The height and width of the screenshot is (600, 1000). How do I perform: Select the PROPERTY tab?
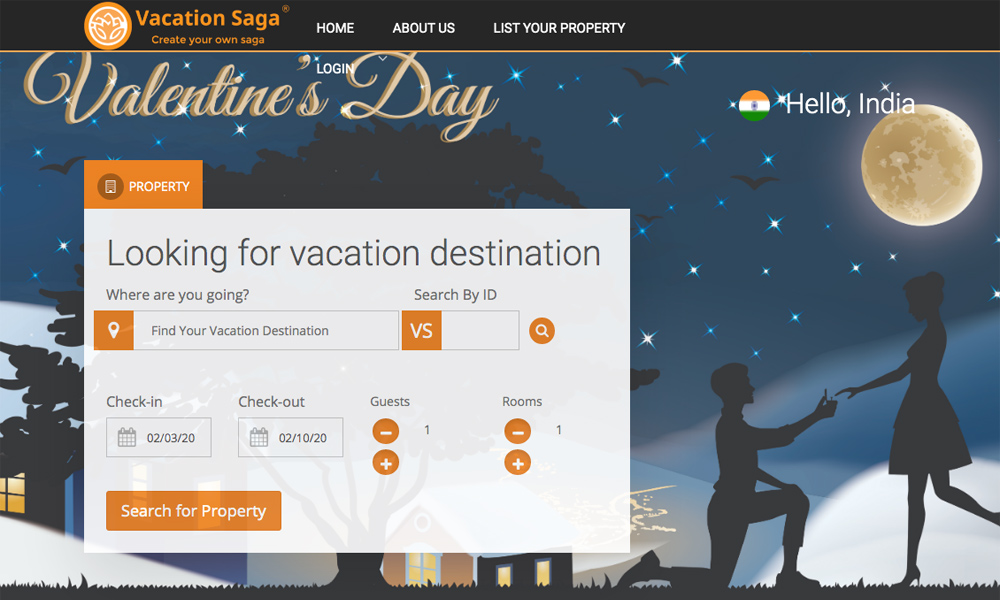[x=143, y=186]
